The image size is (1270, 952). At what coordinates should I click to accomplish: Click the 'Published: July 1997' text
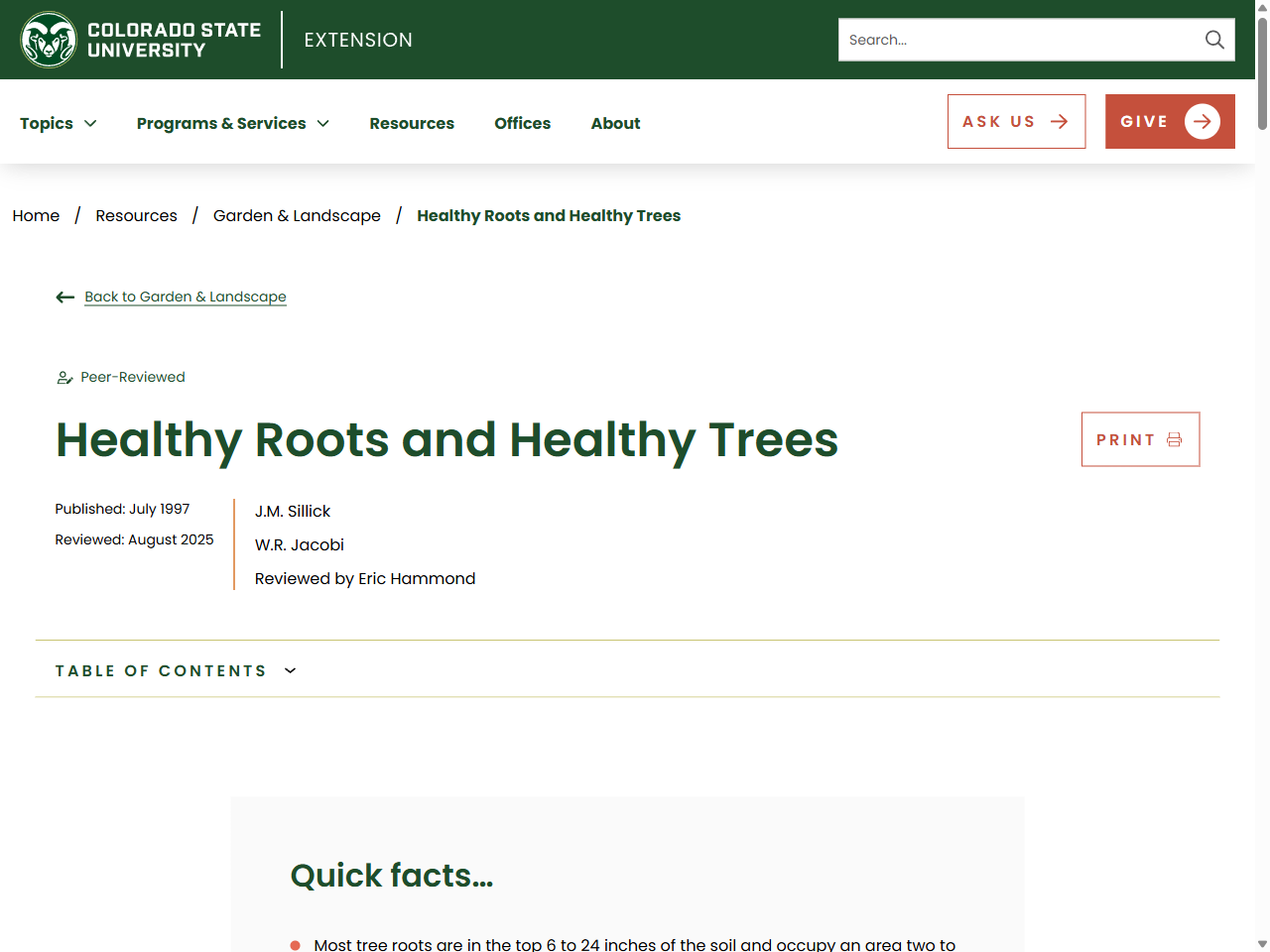coord(122,510)
